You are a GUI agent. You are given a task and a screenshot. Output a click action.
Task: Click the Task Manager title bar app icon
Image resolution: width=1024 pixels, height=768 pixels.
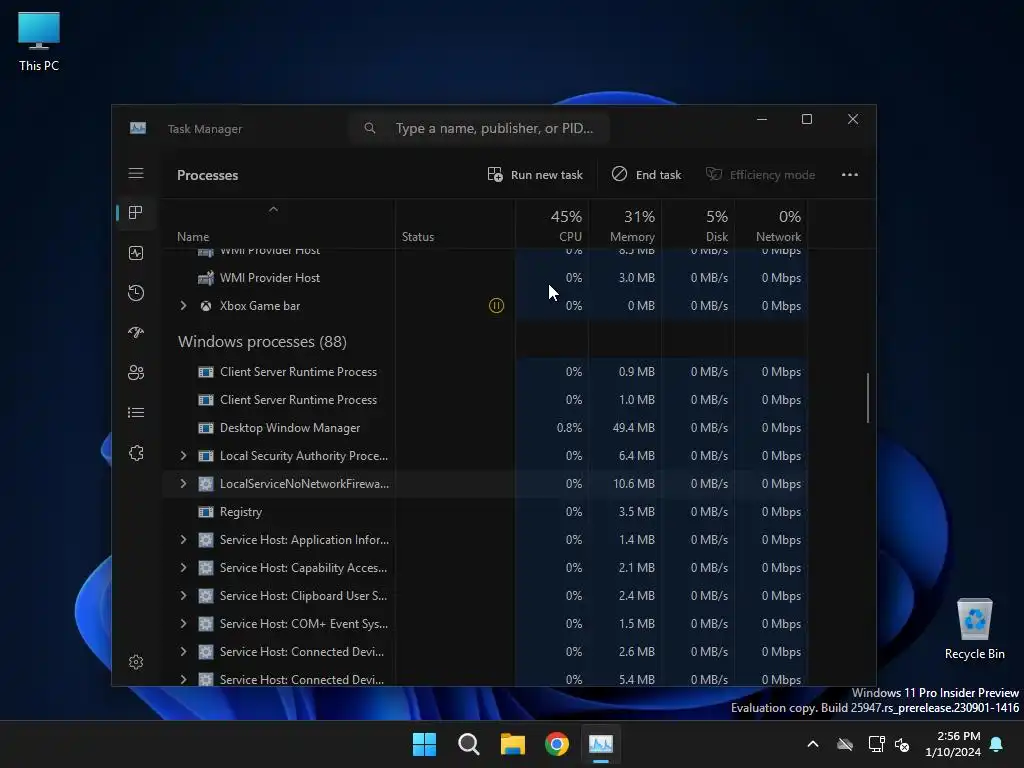point(138,128)
